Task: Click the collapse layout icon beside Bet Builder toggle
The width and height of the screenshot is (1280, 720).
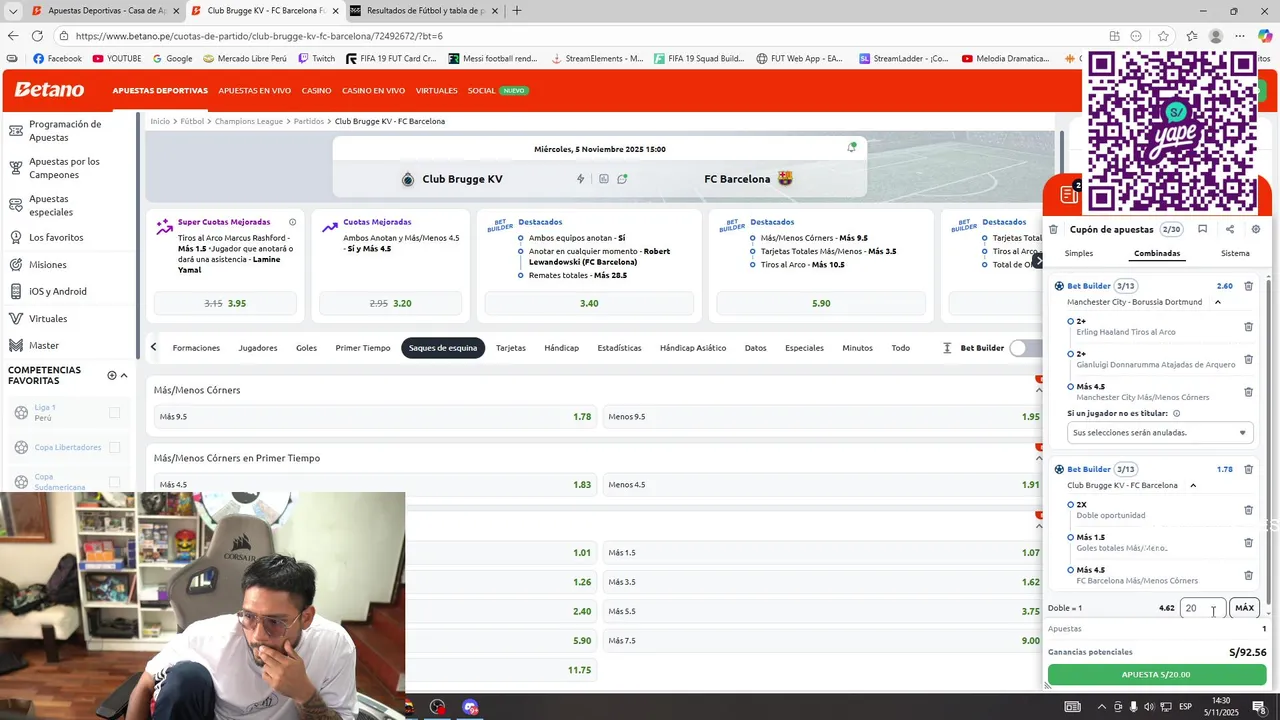Action: tap(947, 348)
